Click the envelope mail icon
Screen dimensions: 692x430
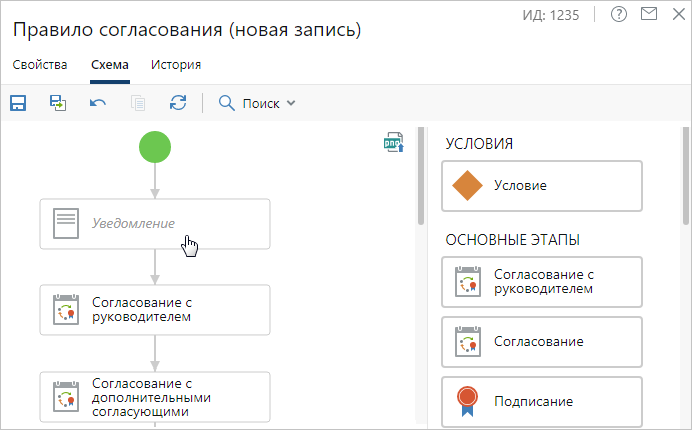click(x=649, y=15)
